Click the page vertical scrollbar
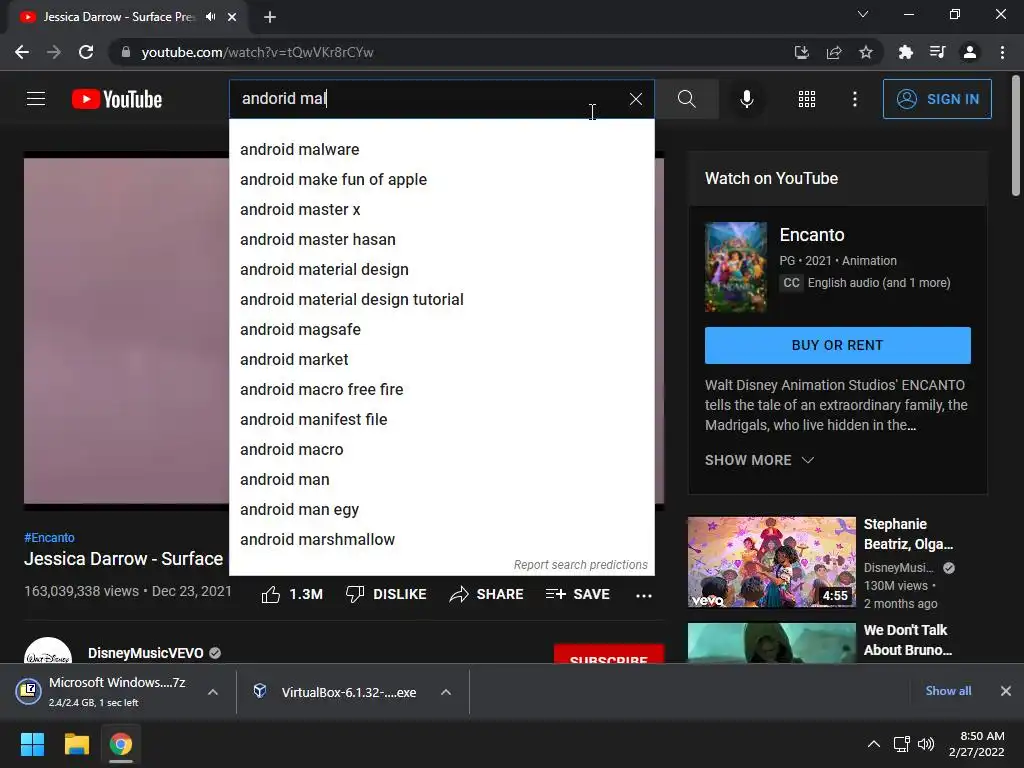Image resolution: width=1024 pixels, height=768 pixels. point(1016,136)
